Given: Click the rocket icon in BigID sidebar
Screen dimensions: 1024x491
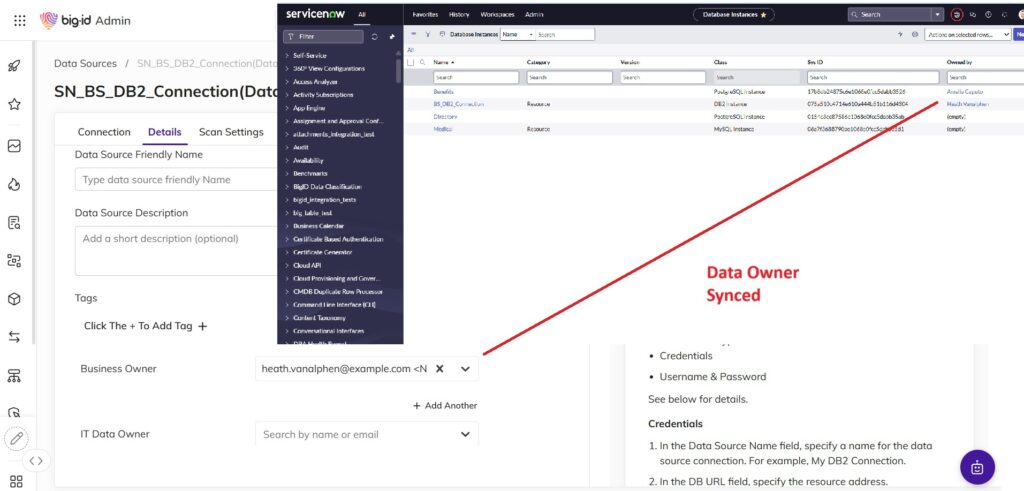Looking at the screenshot, I should (x=14, y=66).
